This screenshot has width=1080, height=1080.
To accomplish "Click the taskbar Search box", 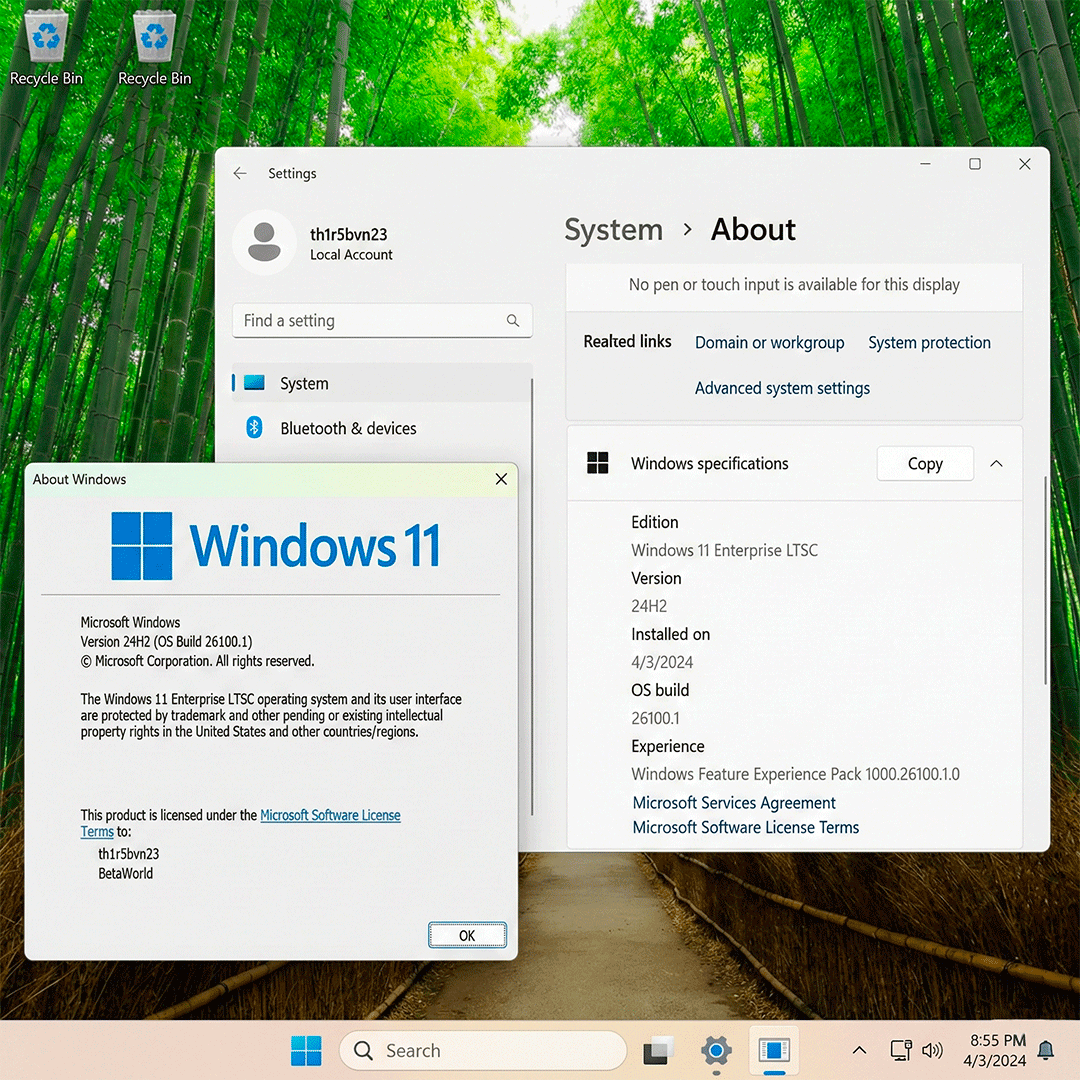I will tap(483, 1050).
